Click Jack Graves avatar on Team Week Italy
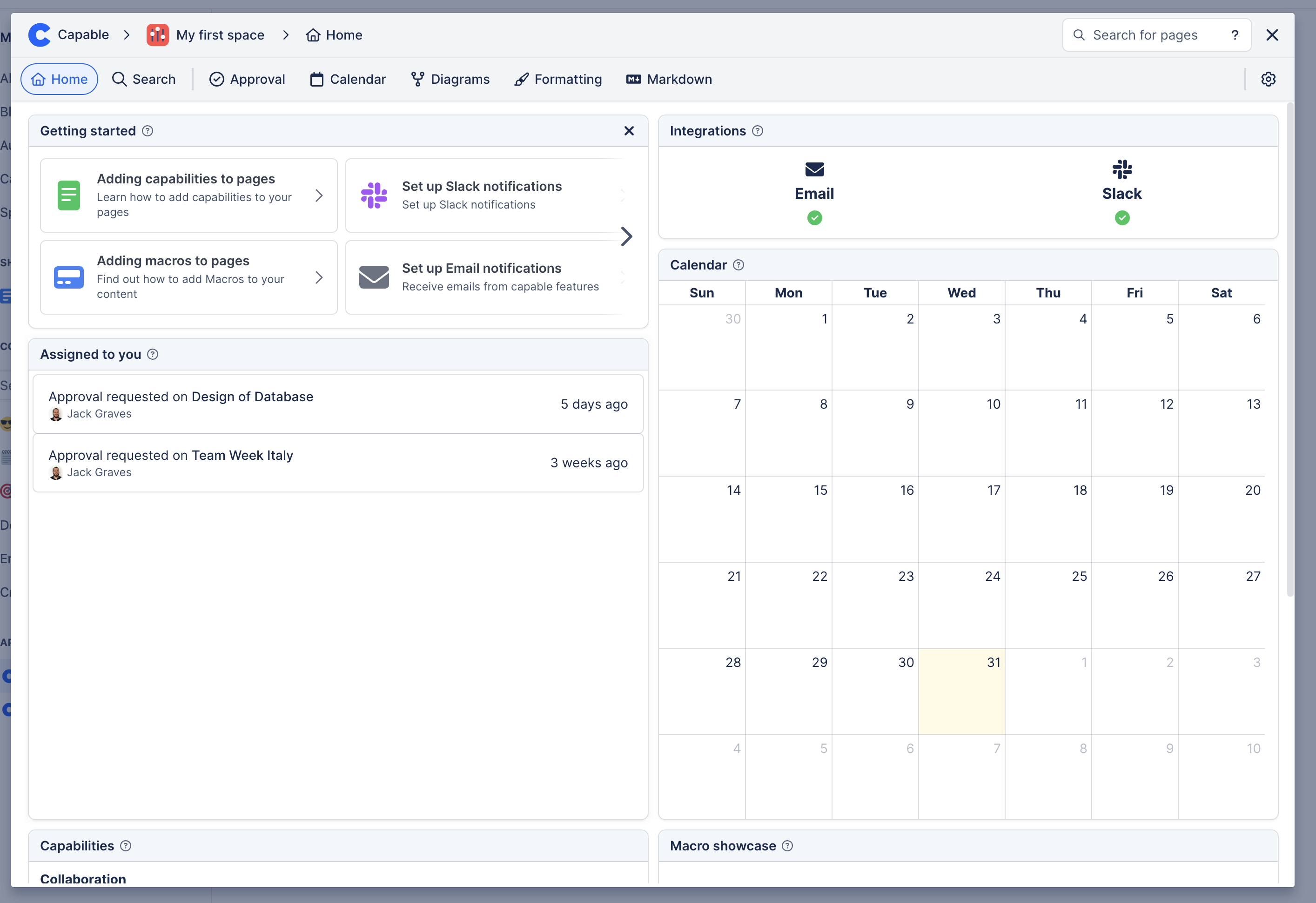This screenshot has width=1316, height=903. click(x=55, y=473)
